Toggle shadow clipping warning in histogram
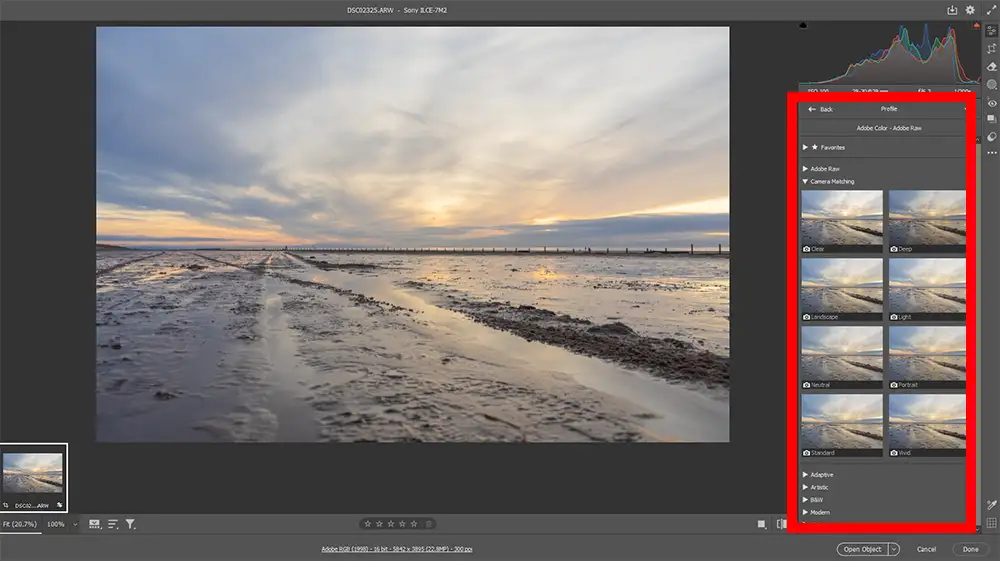The width and height of the screenshot is (1000, 561). point(803,25)
